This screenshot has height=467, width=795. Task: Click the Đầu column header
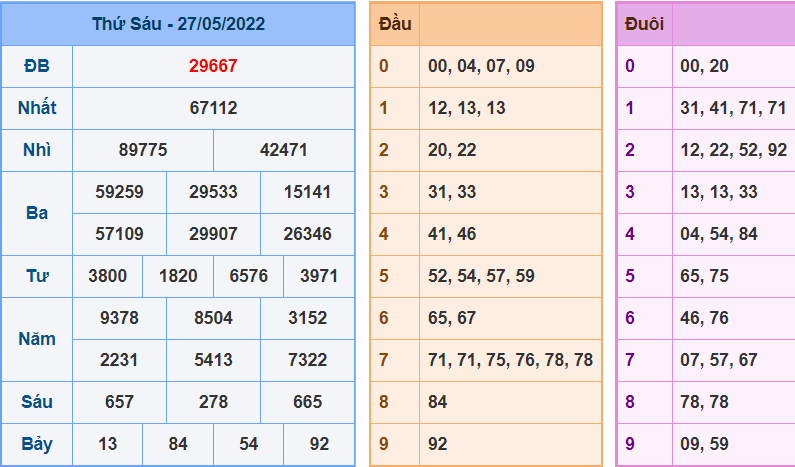click(395, 24)
